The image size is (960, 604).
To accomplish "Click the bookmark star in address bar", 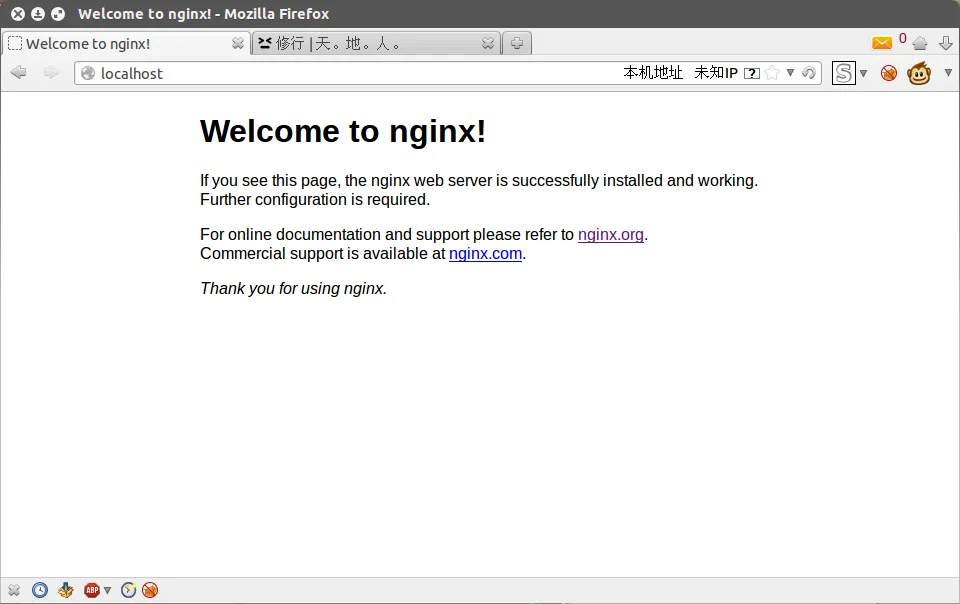I will pyautogui.click(x=773, y=73).
